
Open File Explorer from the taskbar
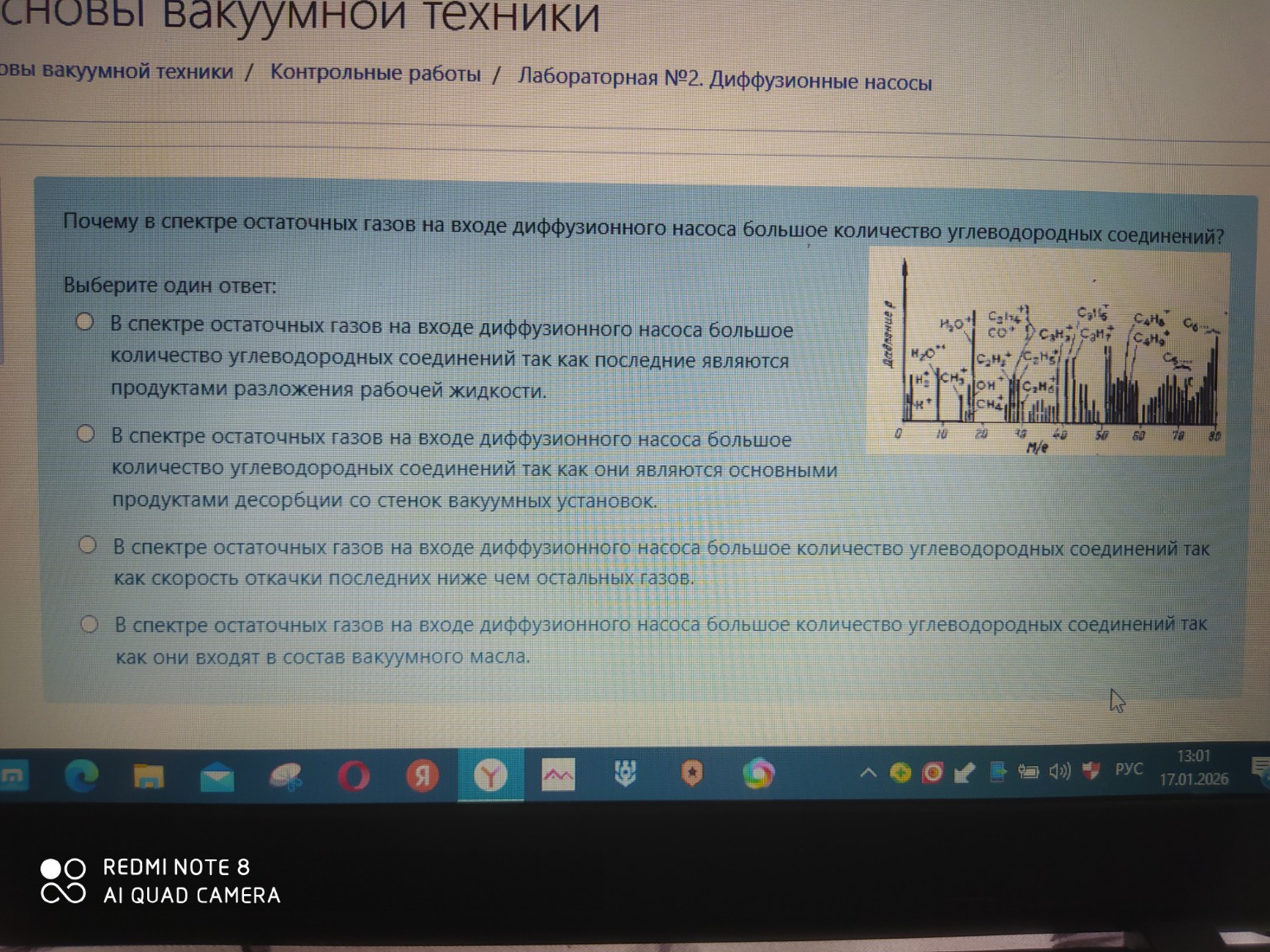tap(148, 775)
